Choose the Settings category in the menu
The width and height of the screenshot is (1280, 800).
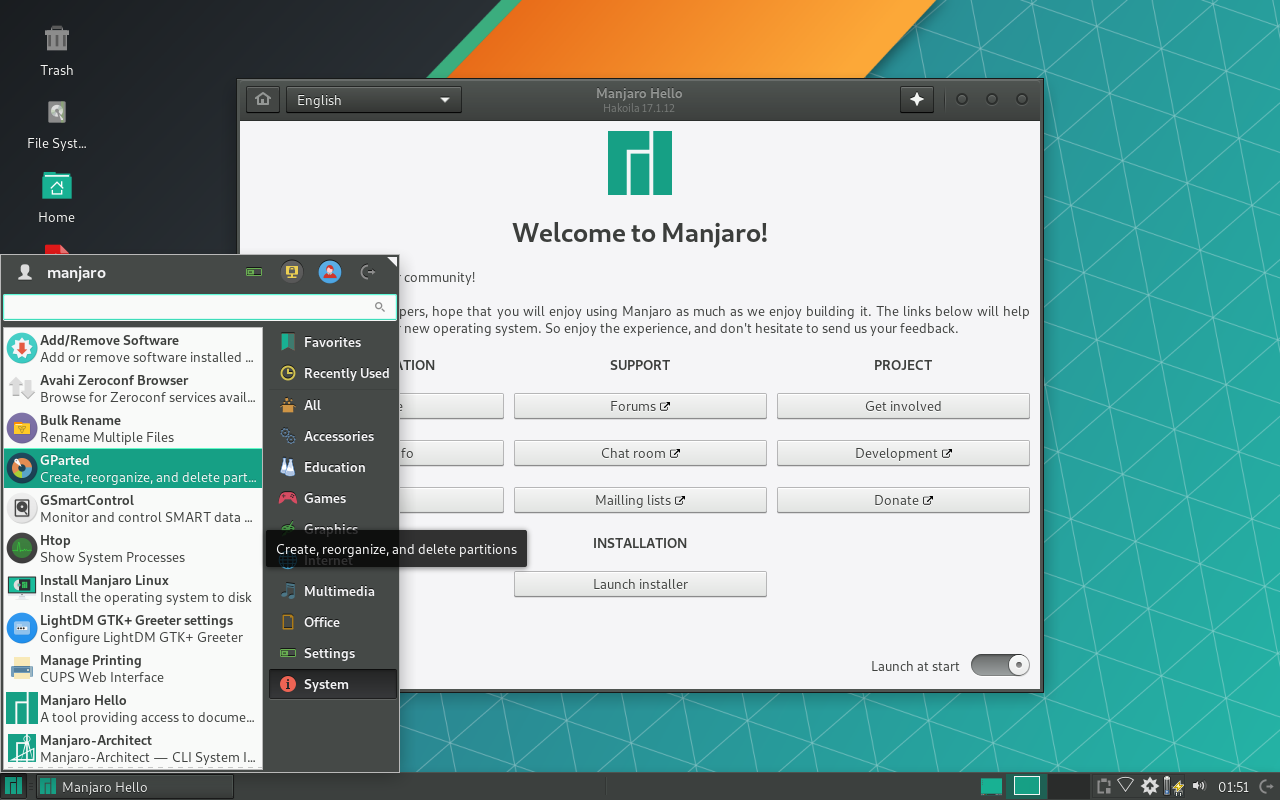pyautogui.click(x=329, y=653)
